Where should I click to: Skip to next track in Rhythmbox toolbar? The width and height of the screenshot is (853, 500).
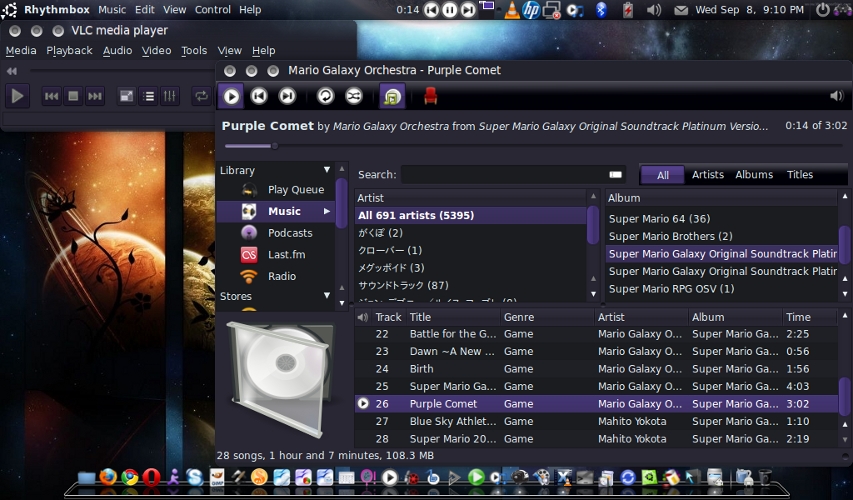click(287, 96)
